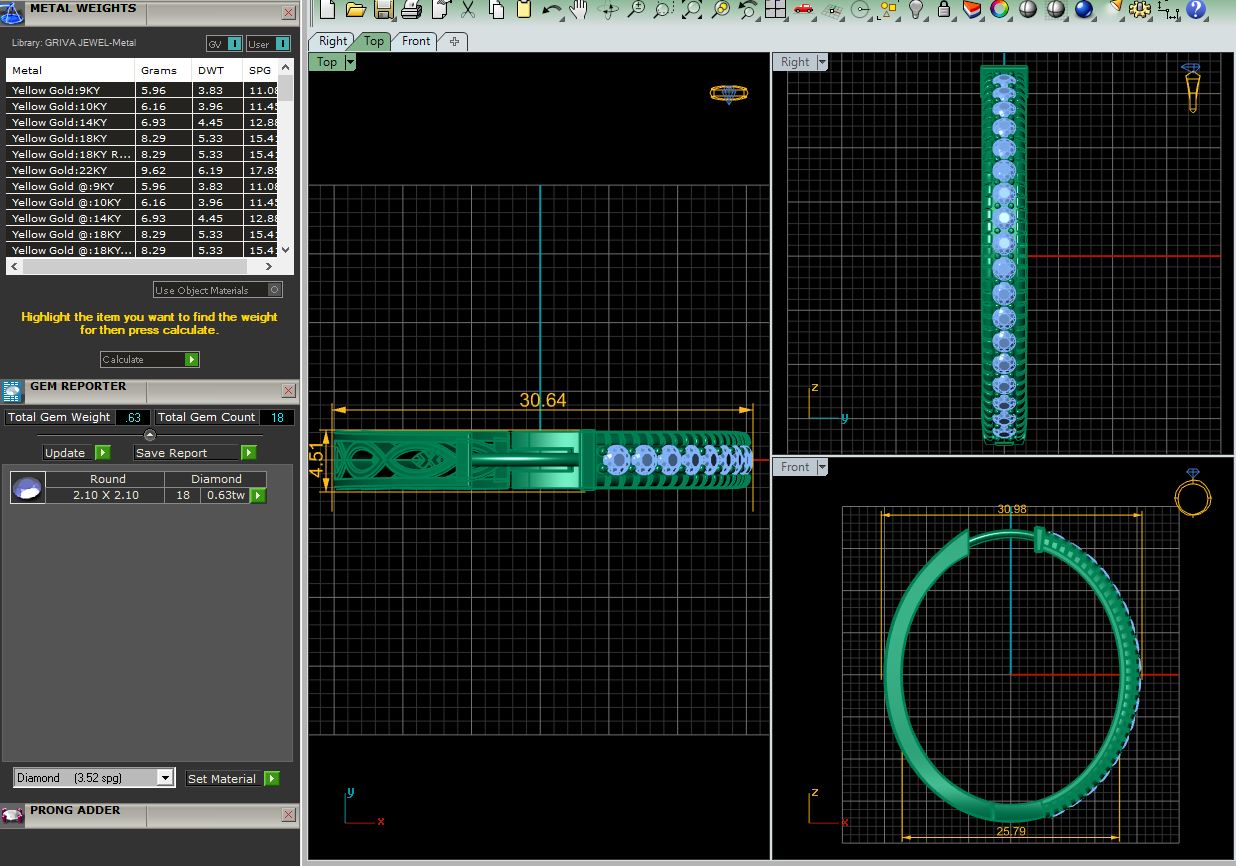1236x866 pixels.
Task: Click the Undo arrow icon
Action: point(552,10)
